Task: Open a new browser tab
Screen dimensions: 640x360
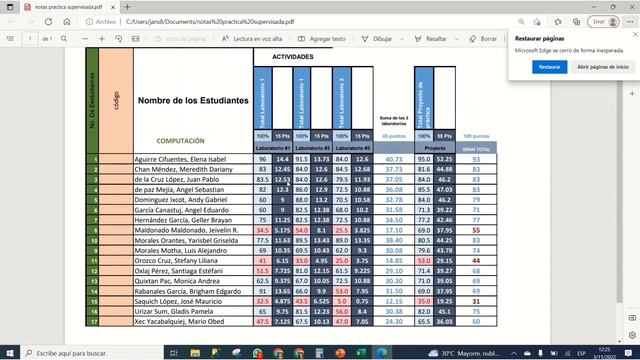Action: tap(127, 7)
